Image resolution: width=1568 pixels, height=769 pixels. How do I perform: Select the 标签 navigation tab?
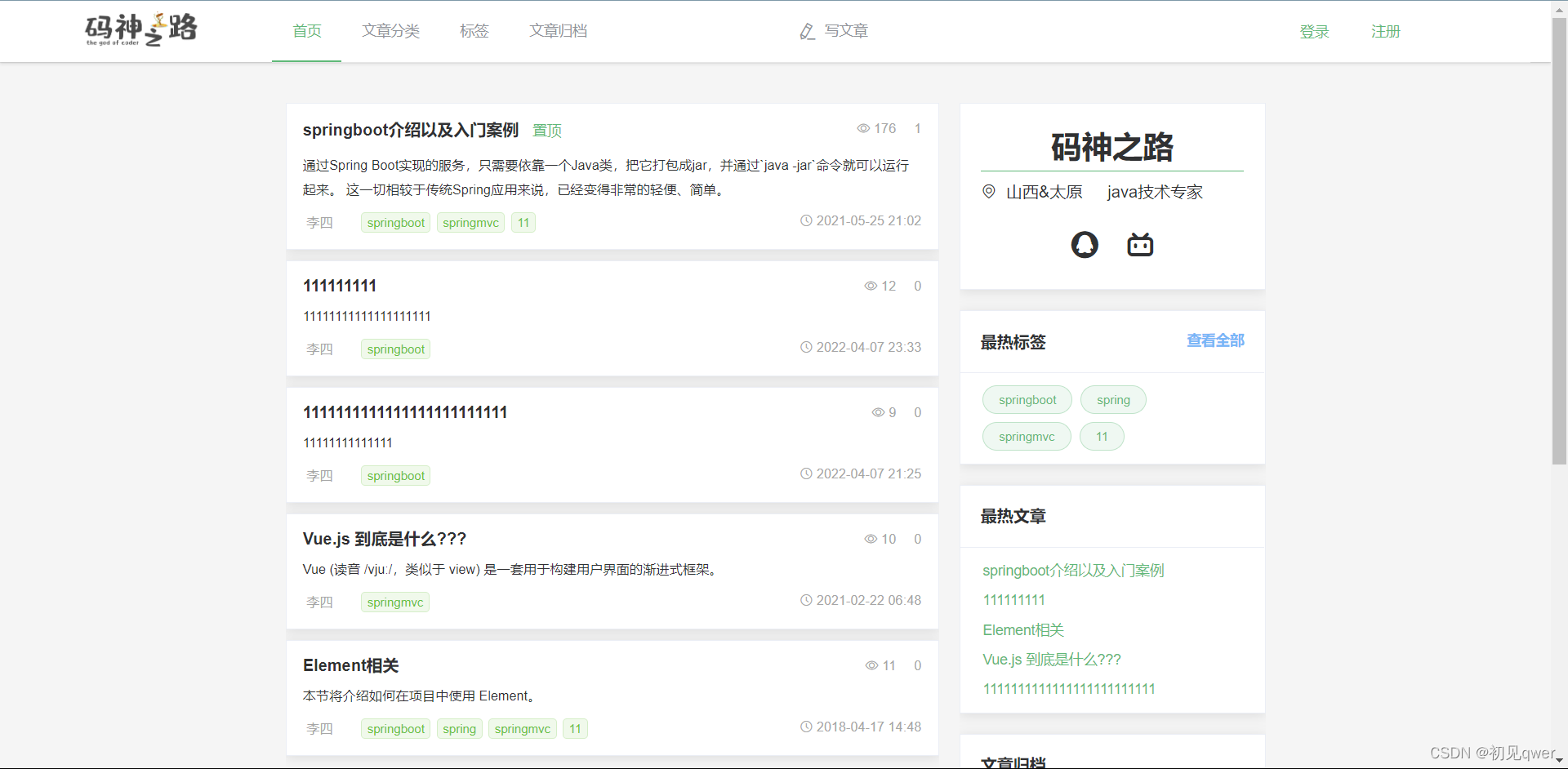point(474,31)
